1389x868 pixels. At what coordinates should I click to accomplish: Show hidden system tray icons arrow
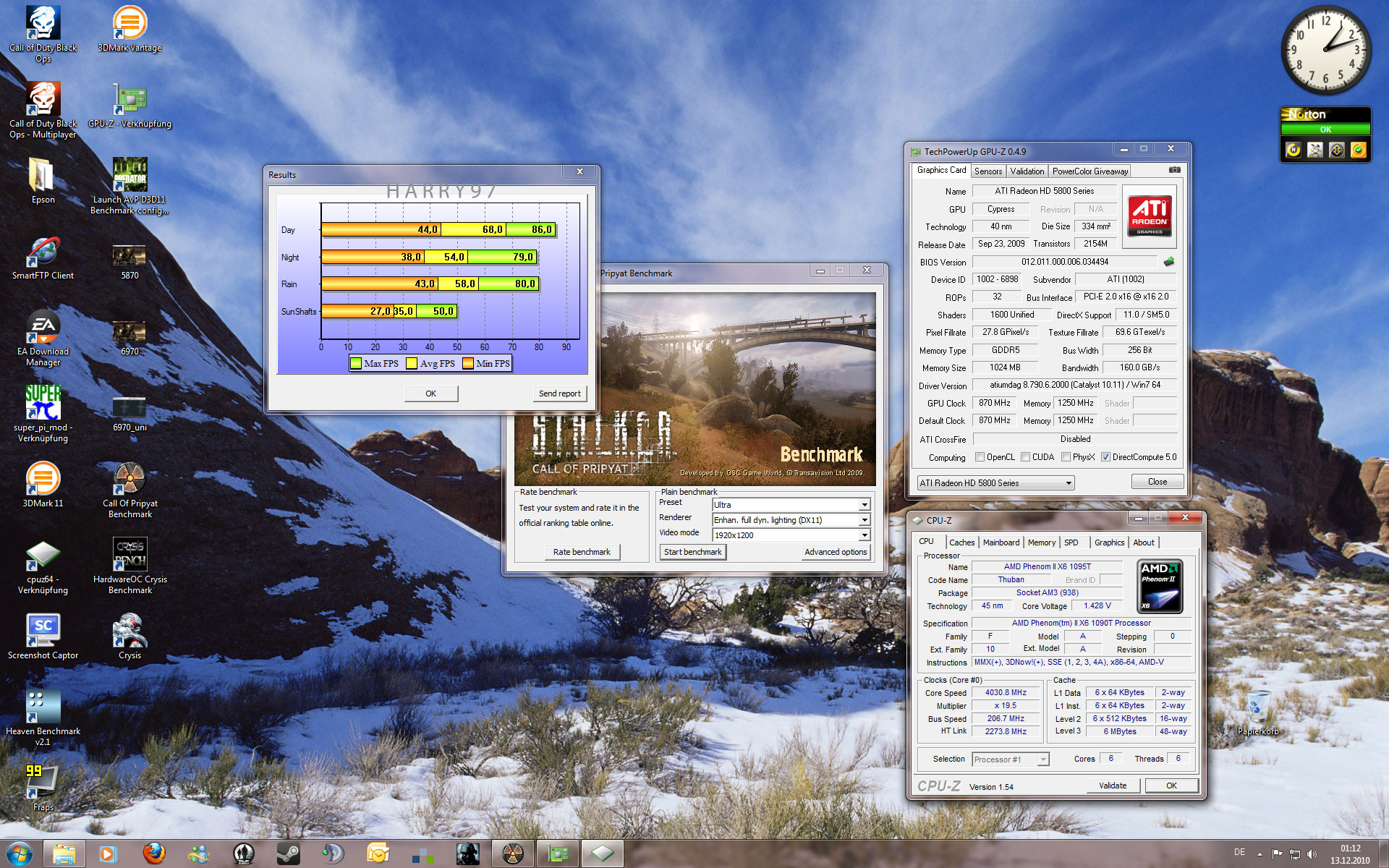click(1260, 854)
